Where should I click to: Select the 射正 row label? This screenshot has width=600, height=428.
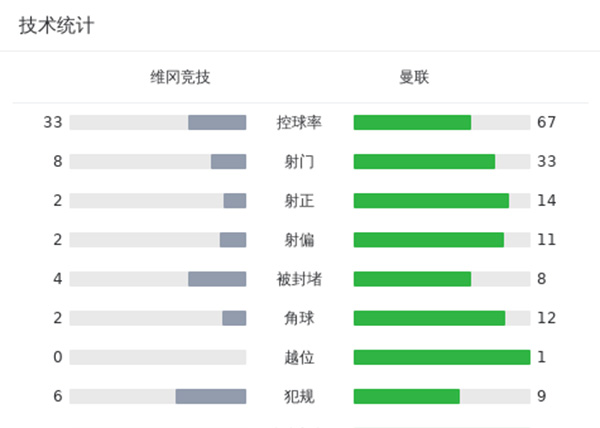click(299, 200)
